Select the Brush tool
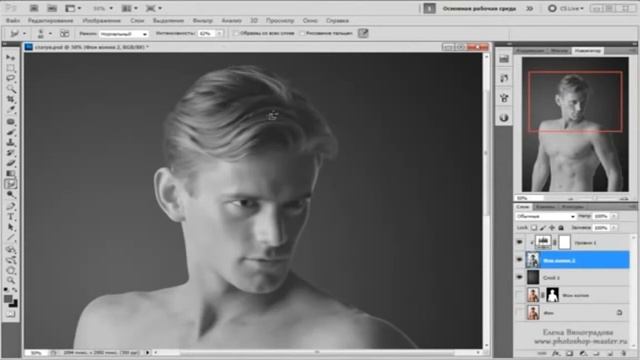The width and height of the screenshot is (640, 360). [x=11, y=132]
